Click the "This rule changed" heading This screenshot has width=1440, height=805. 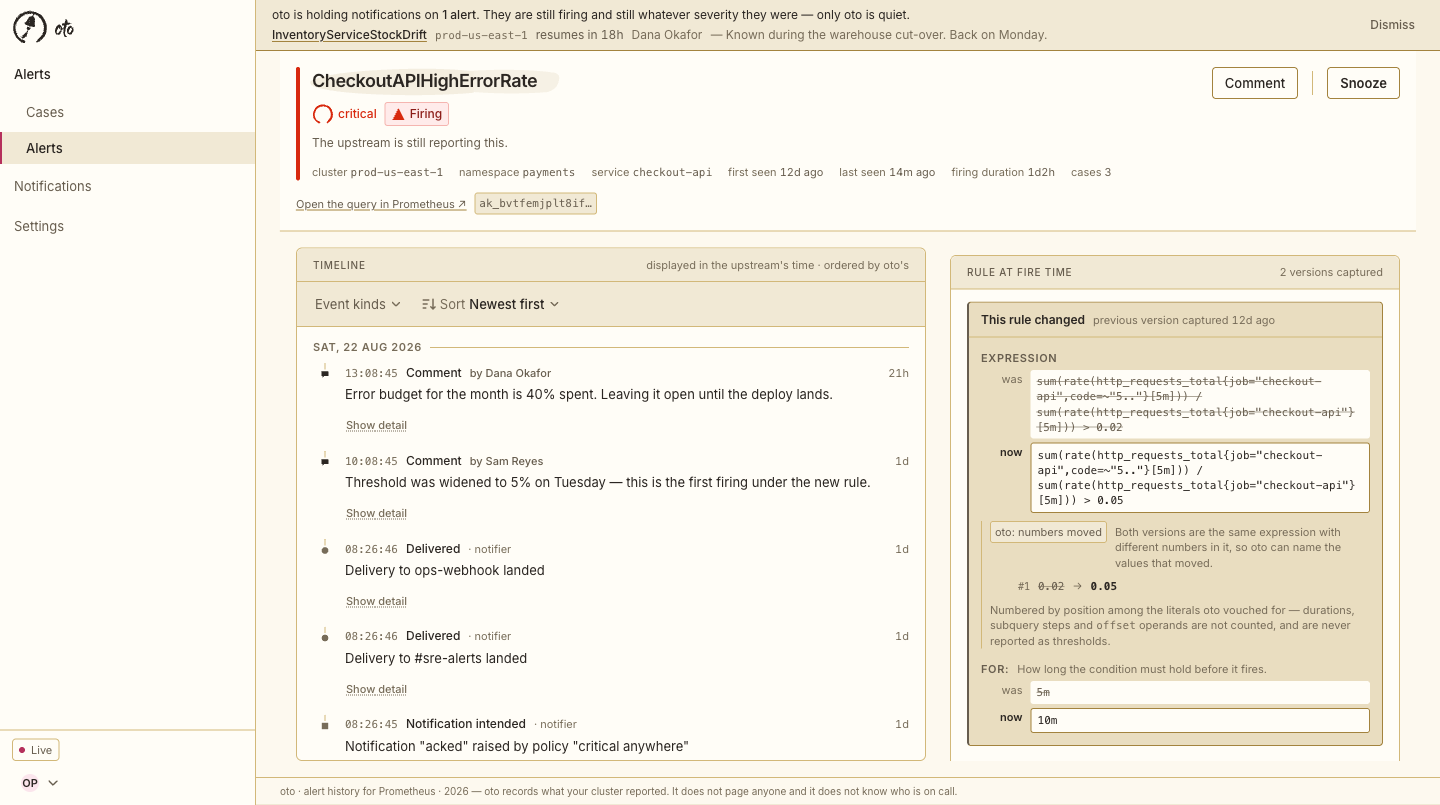tap(1033, 320)
